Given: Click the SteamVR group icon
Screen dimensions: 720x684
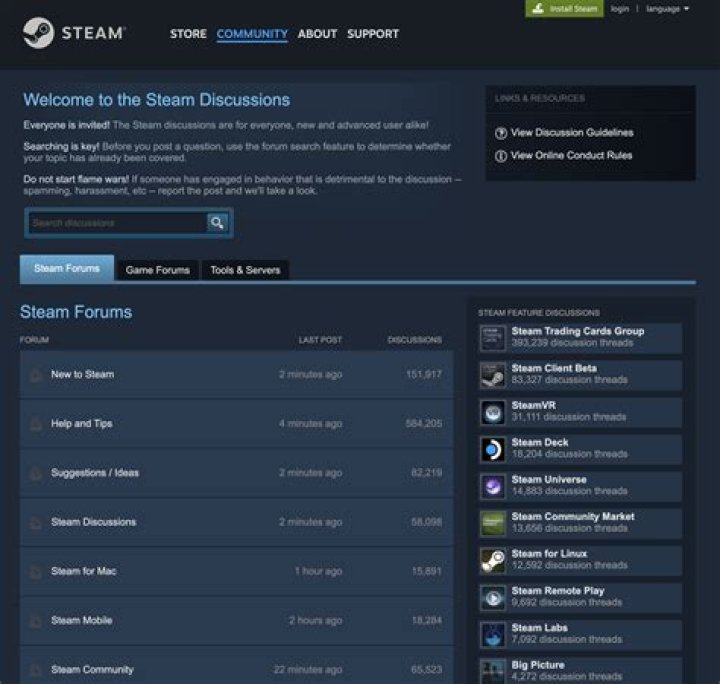Looking at the screenshot, I should (493, 412).
